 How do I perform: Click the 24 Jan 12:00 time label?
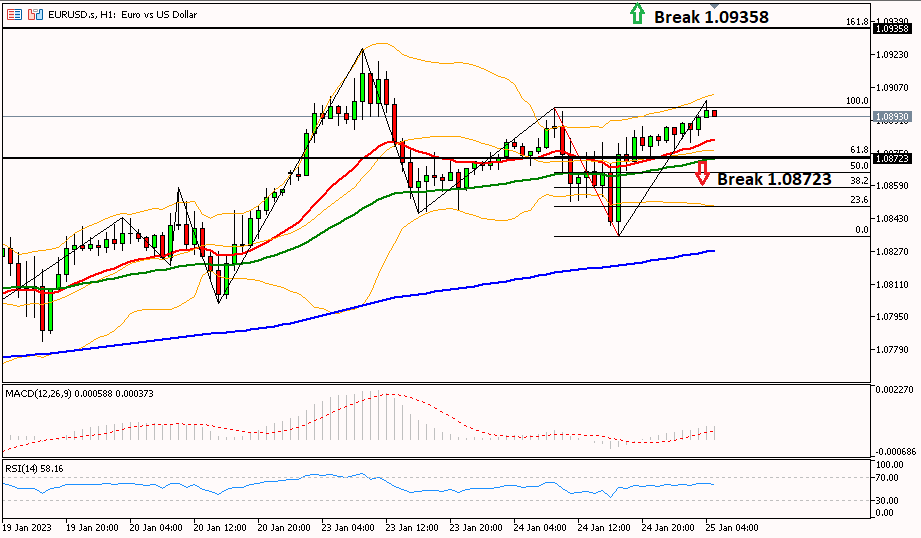[x=604, y=527]
